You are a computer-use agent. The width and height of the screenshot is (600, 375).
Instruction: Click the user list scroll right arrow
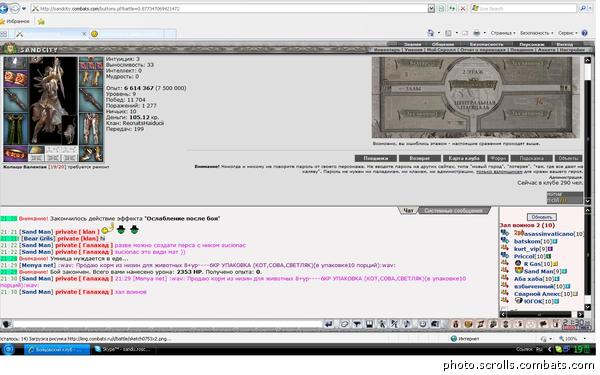[580, 315]
